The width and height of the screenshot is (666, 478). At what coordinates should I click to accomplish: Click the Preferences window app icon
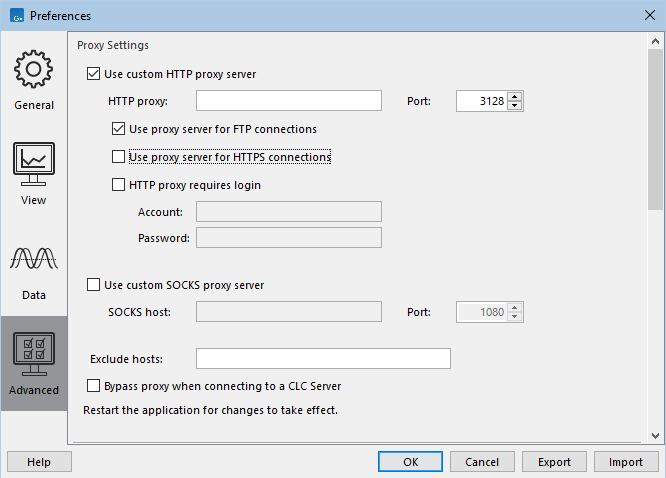[x=16, y=15]
